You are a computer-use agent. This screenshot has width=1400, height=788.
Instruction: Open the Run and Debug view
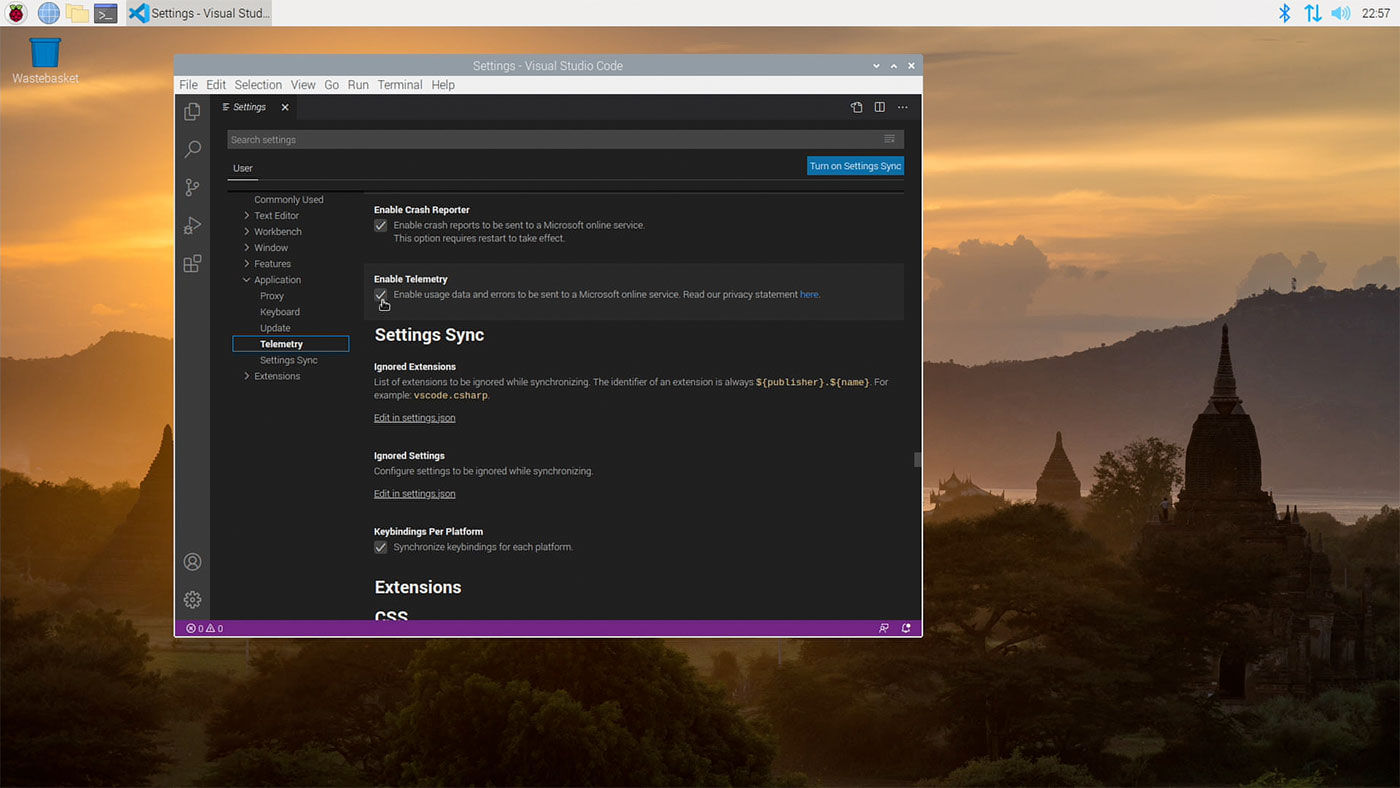(192, 225)
